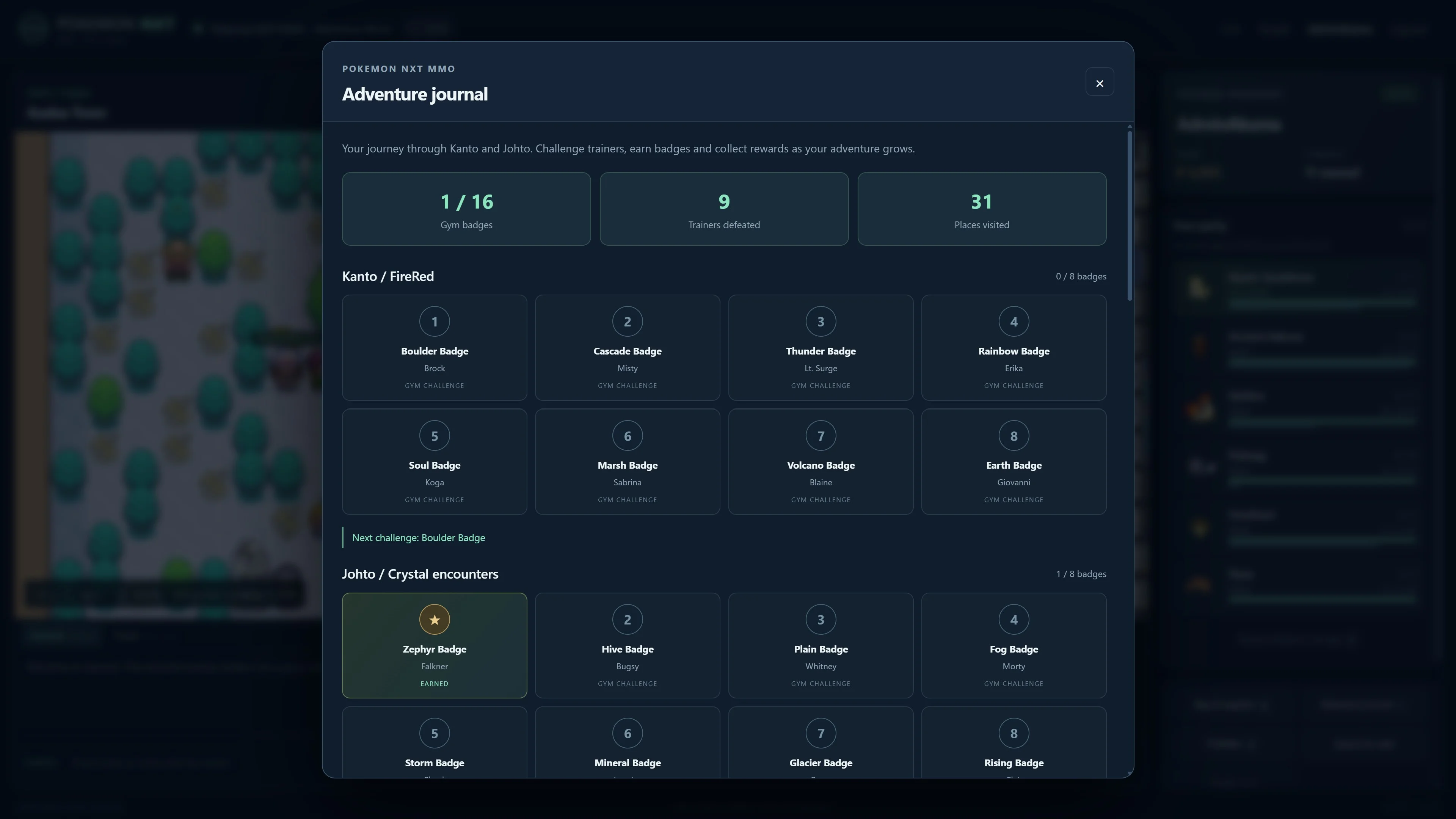Click the Rising Badge number 8 icon
This screenshot has height=819, width=1456.
[1014, 733]
